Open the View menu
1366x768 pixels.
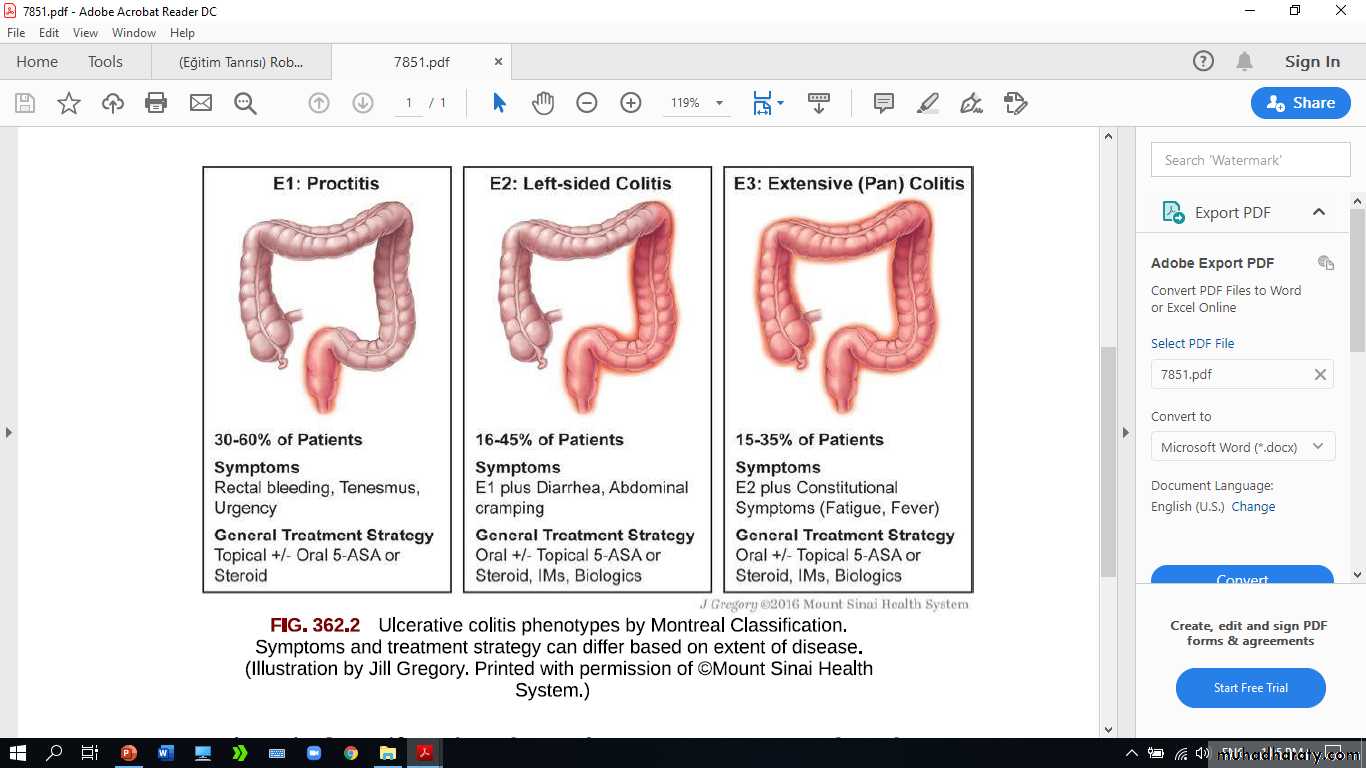(85, 33)
